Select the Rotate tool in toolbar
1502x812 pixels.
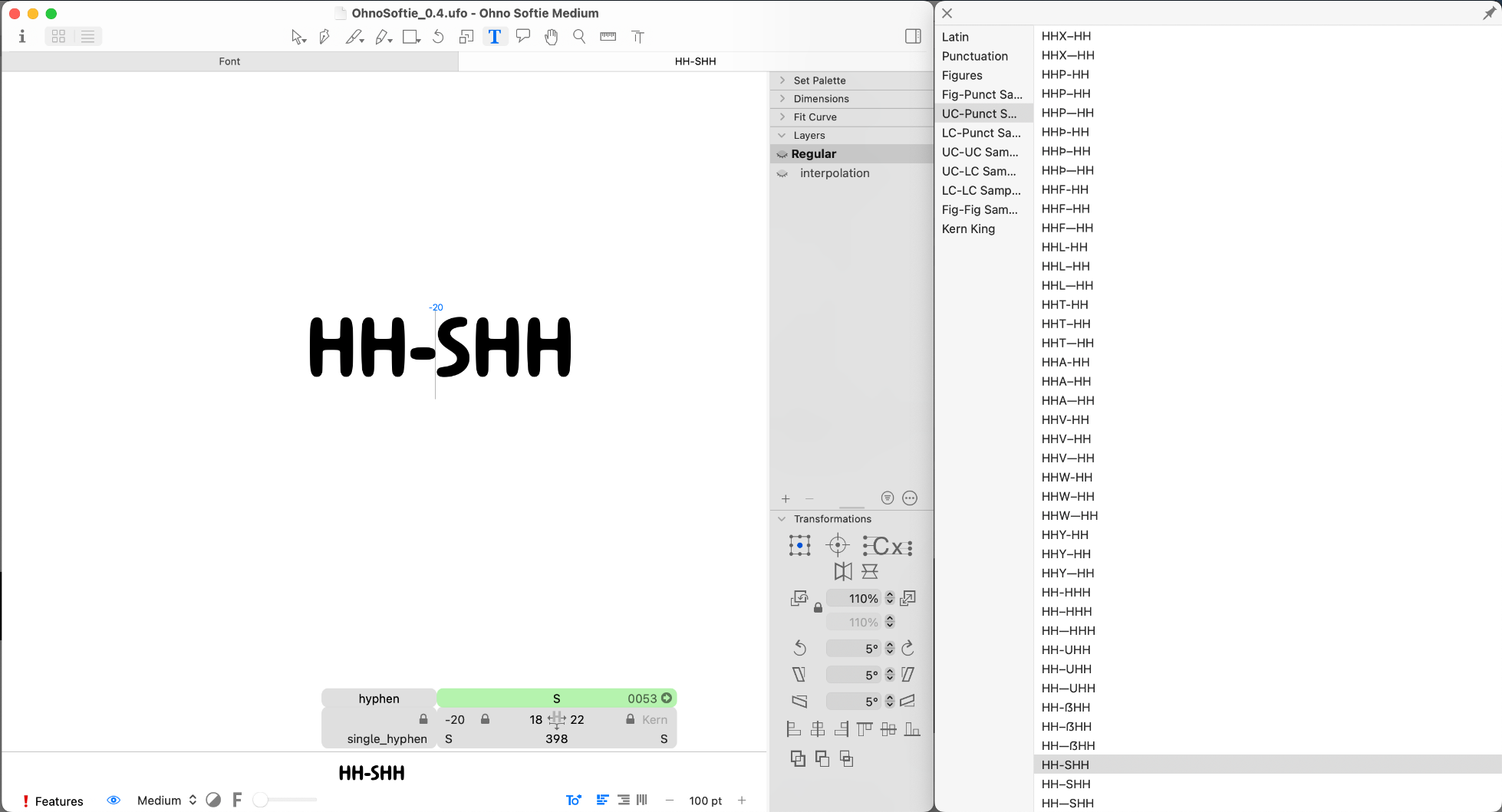point(438,37)
